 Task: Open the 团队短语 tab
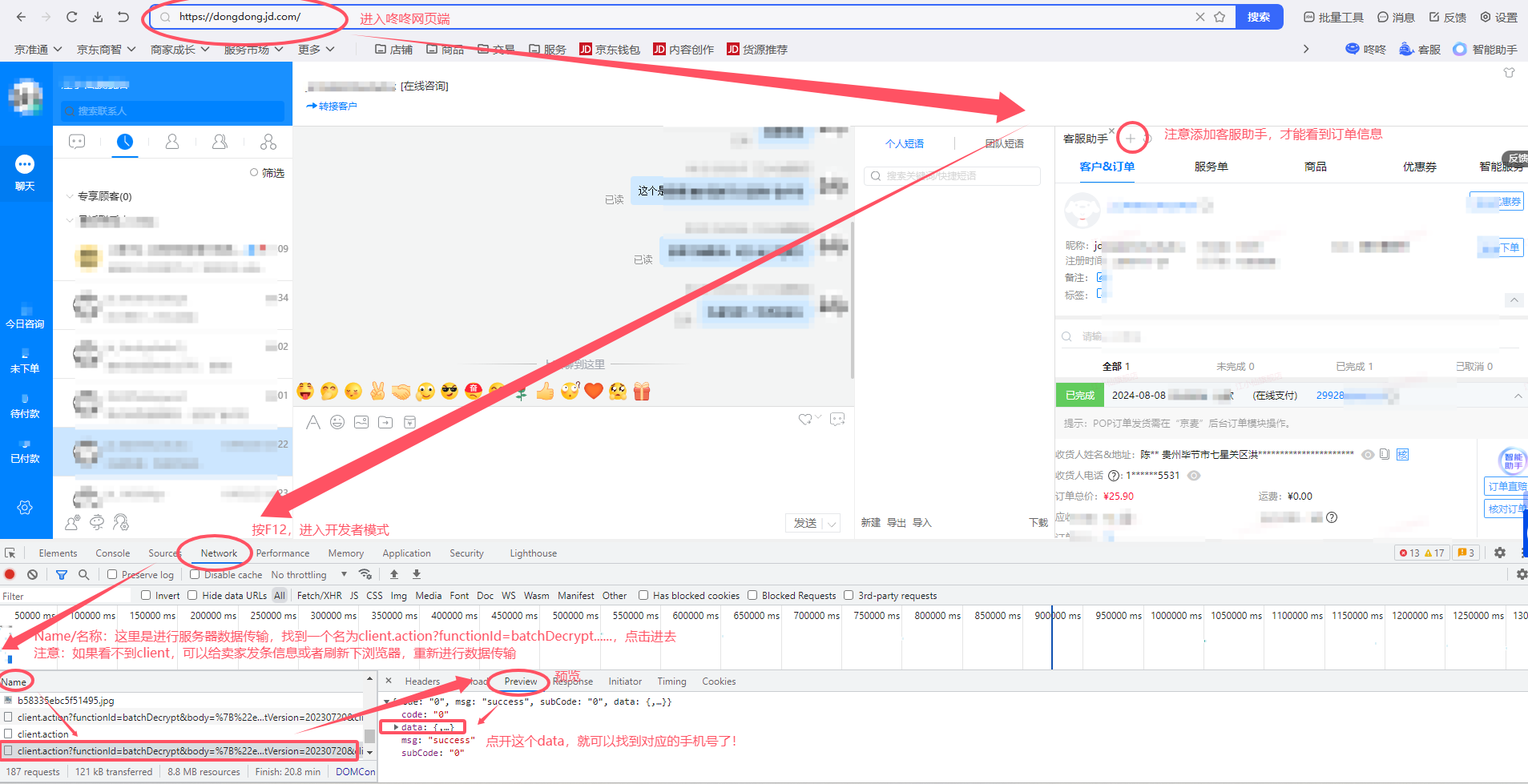pos(1005,143)
